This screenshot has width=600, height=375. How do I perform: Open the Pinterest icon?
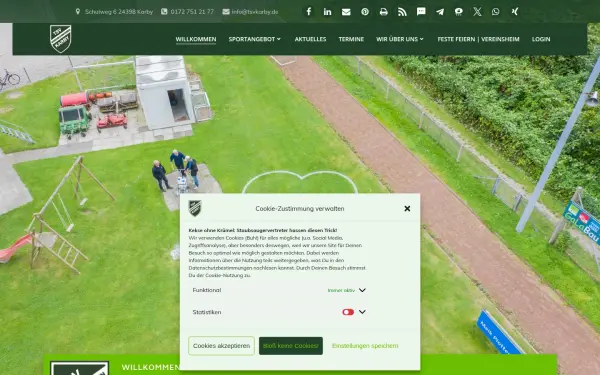click(365, 11)
